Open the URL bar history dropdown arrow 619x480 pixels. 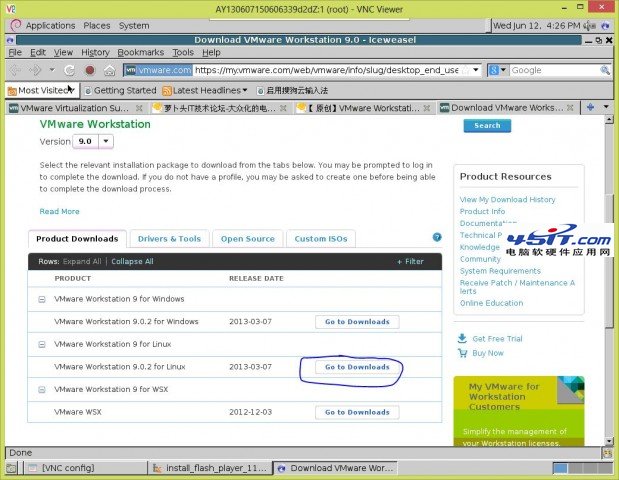[x=476, y=70]
